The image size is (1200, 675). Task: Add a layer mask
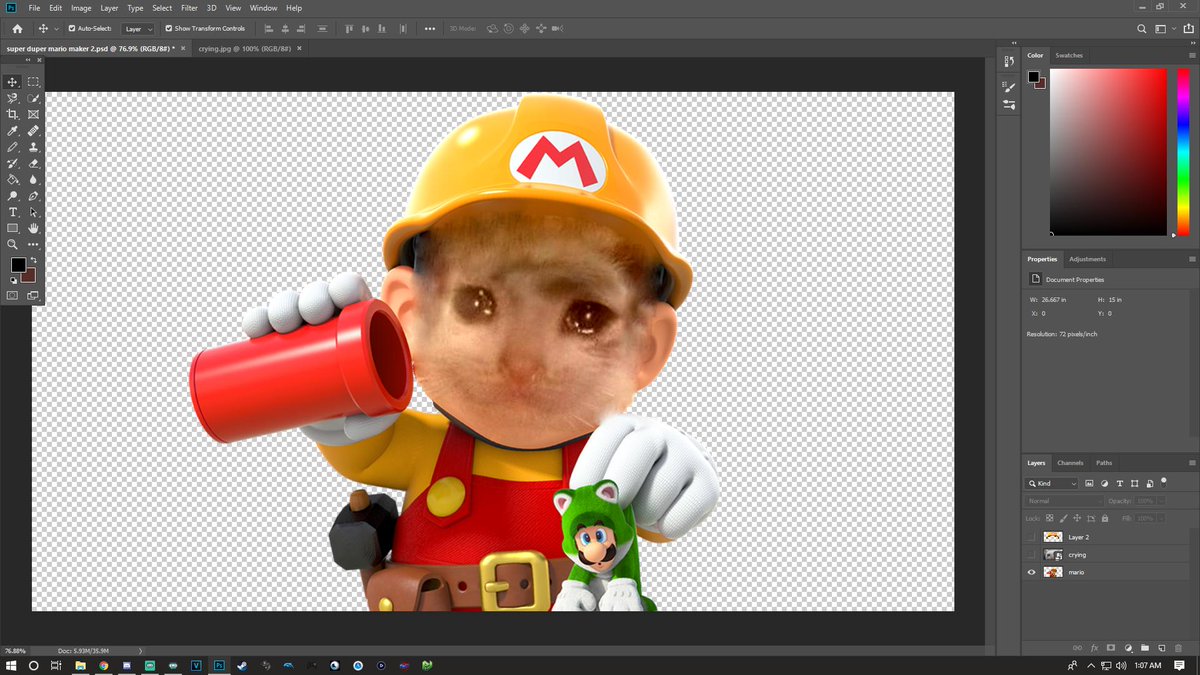(1111, 648)
